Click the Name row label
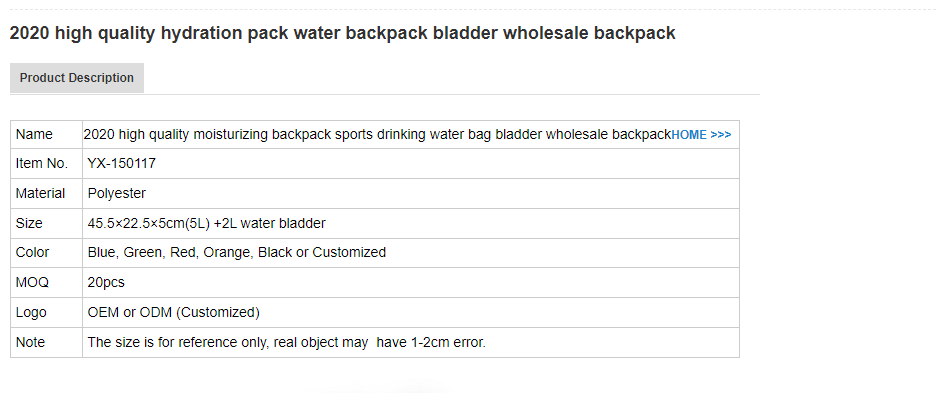945x393 pixels. point(34,134)
